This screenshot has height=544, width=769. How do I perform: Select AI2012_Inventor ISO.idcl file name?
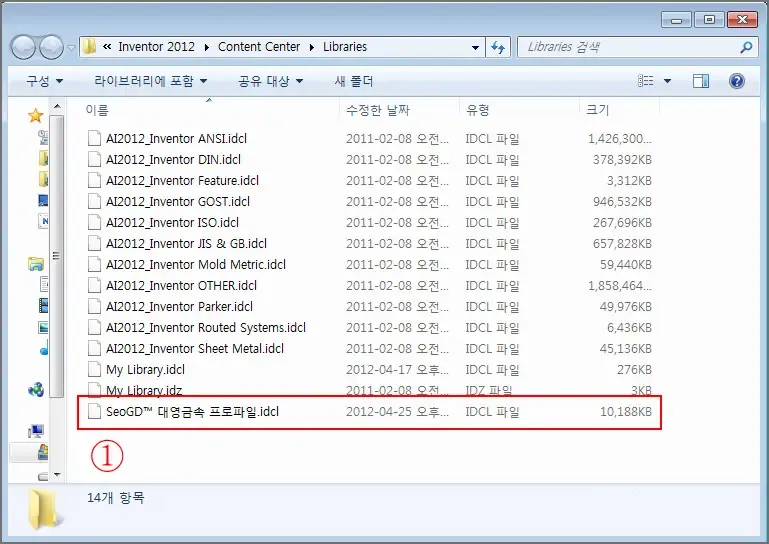[x=173, y=223]
